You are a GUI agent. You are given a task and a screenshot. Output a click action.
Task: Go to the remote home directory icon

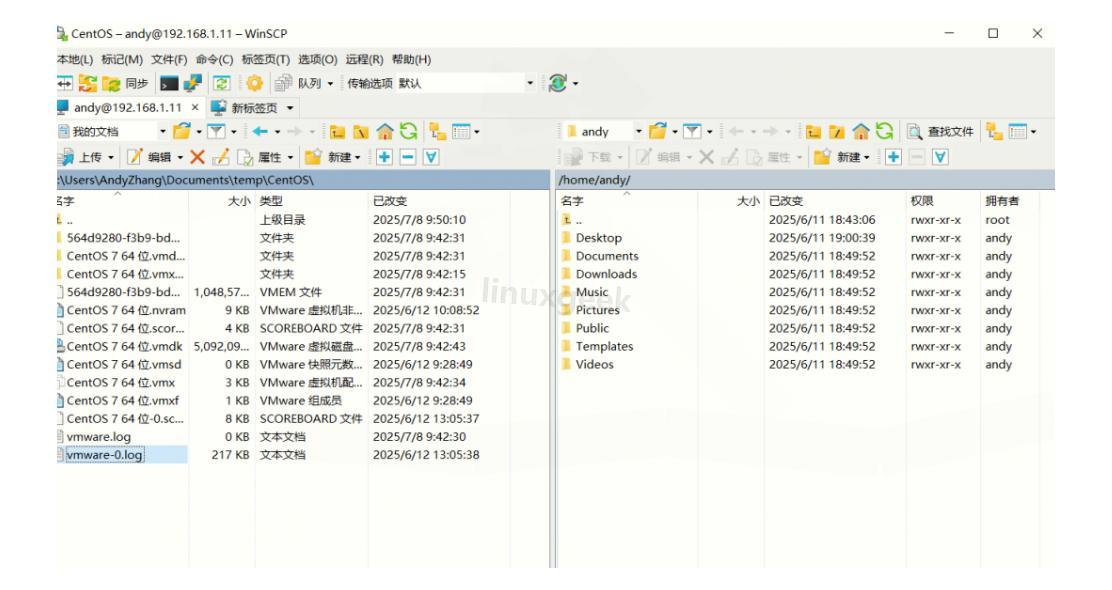coord(861,131)
